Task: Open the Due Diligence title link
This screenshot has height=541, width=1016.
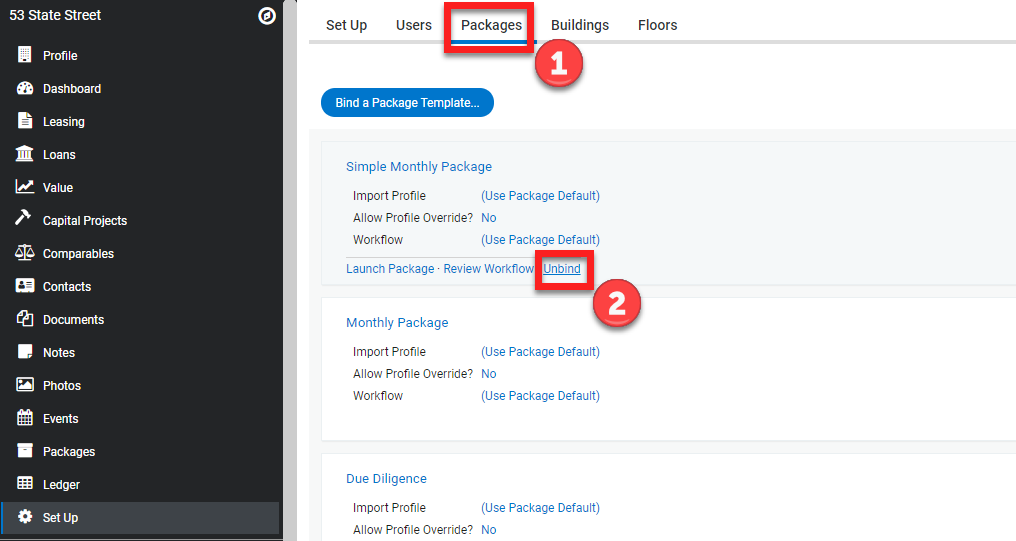Action: (x=386, y=479)
